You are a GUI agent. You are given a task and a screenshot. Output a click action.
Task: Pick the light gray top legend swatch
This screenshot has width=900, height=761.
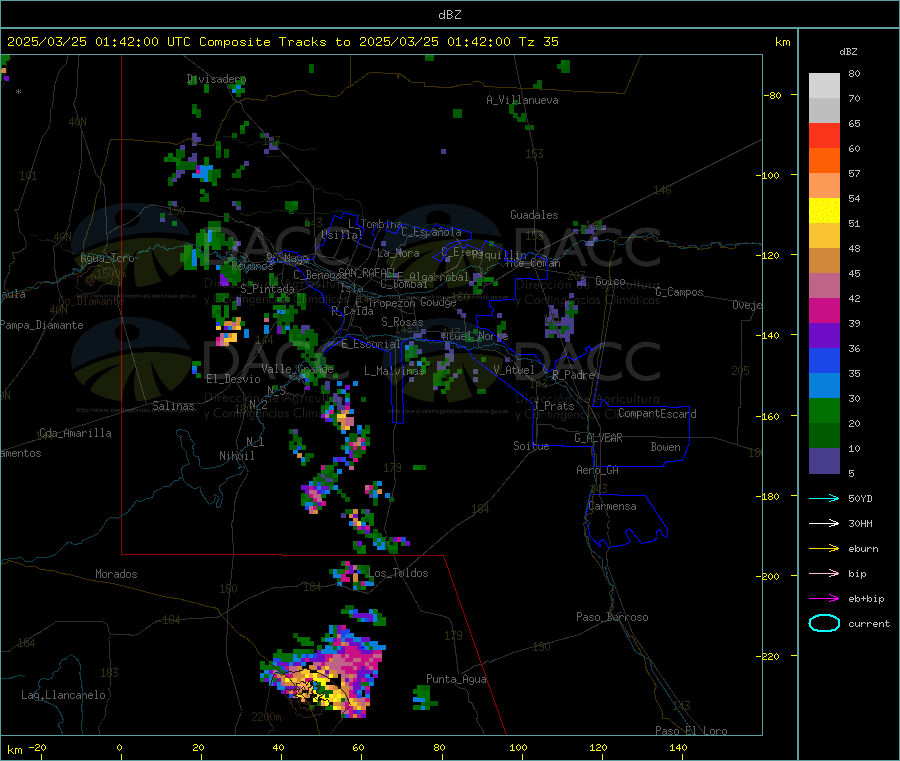pos(824,86)
